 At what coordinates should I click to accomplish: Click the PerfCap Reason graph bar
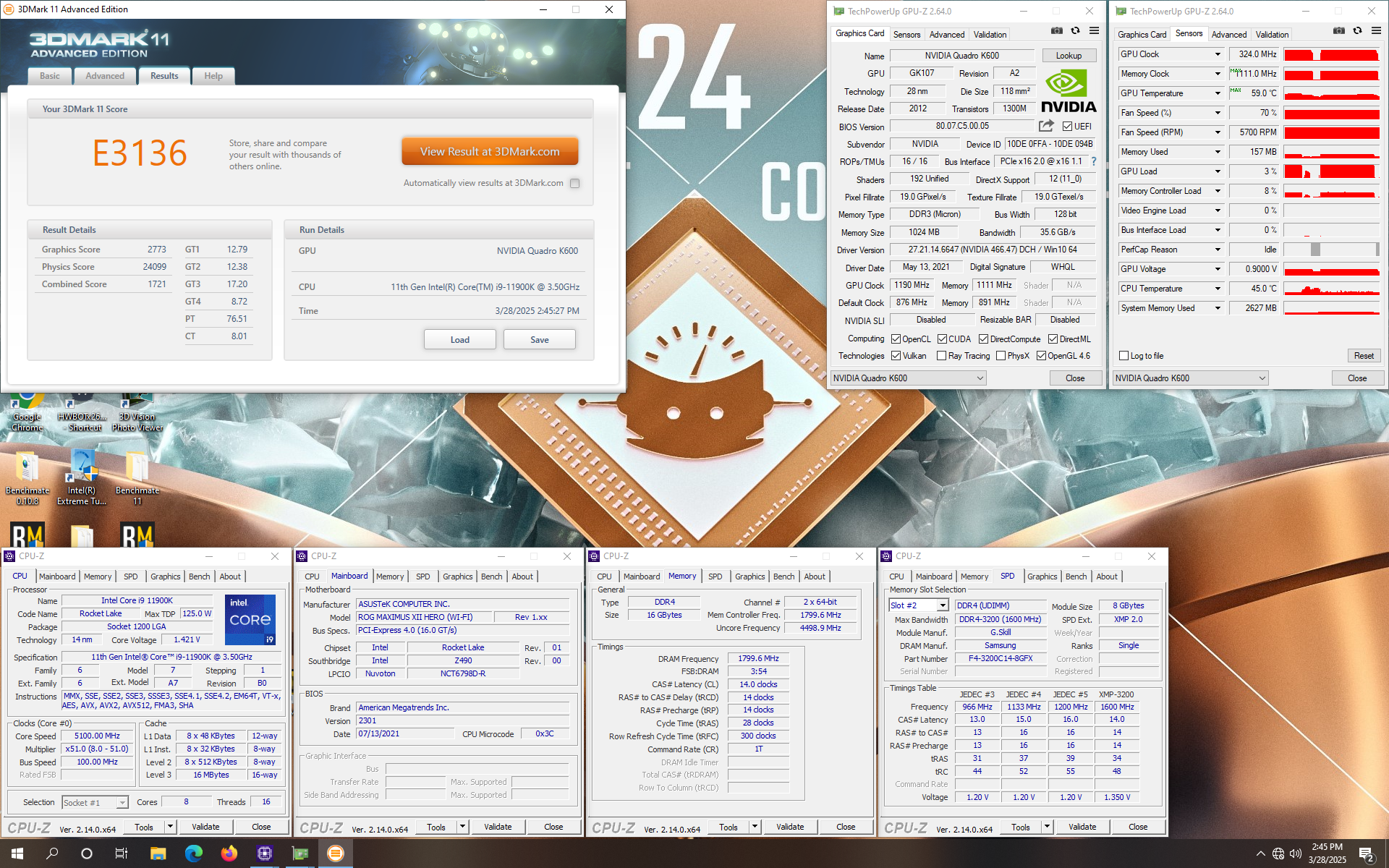click(x=1331, y=250)
